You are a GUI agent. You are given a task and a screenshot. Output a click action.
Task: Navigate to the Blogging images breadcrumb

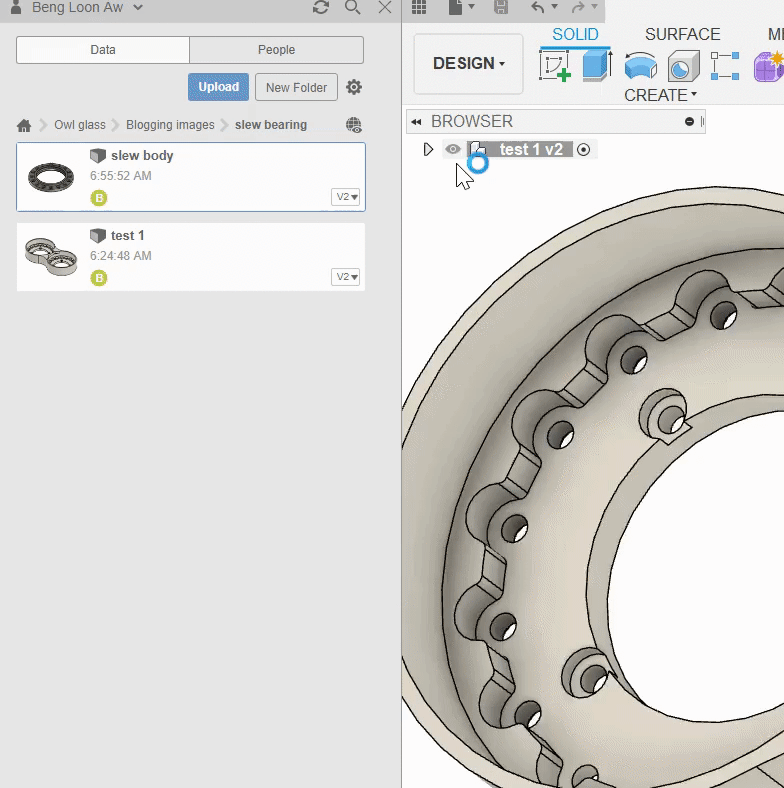pyautogui.click(x=170, y=125)
